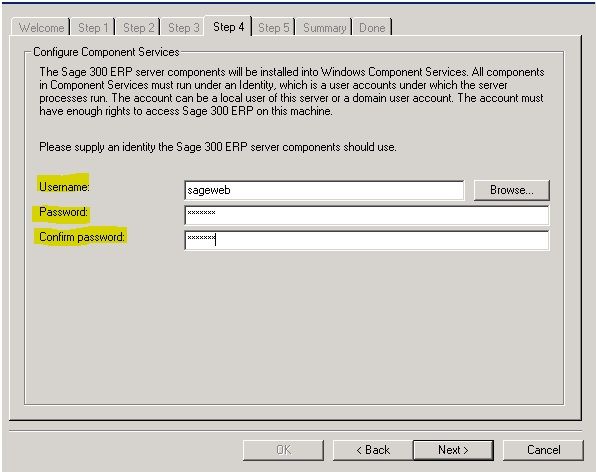This screenshot has height=472, width=596.
Task: Click the Configure Component Services group title
Action: coord(106,52)
